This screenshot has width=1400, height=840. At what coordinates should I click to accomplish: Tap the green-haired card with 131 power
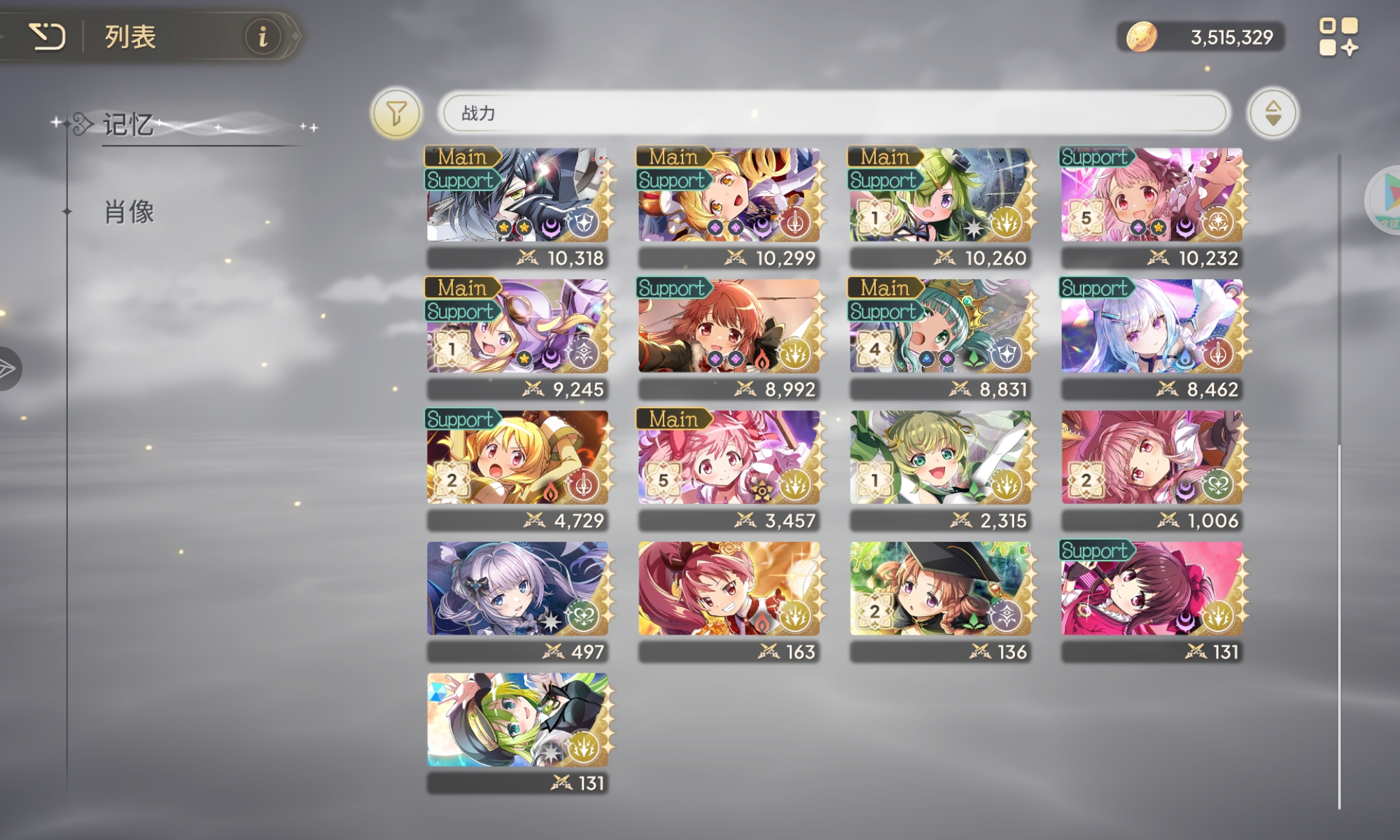click(517, 733)
